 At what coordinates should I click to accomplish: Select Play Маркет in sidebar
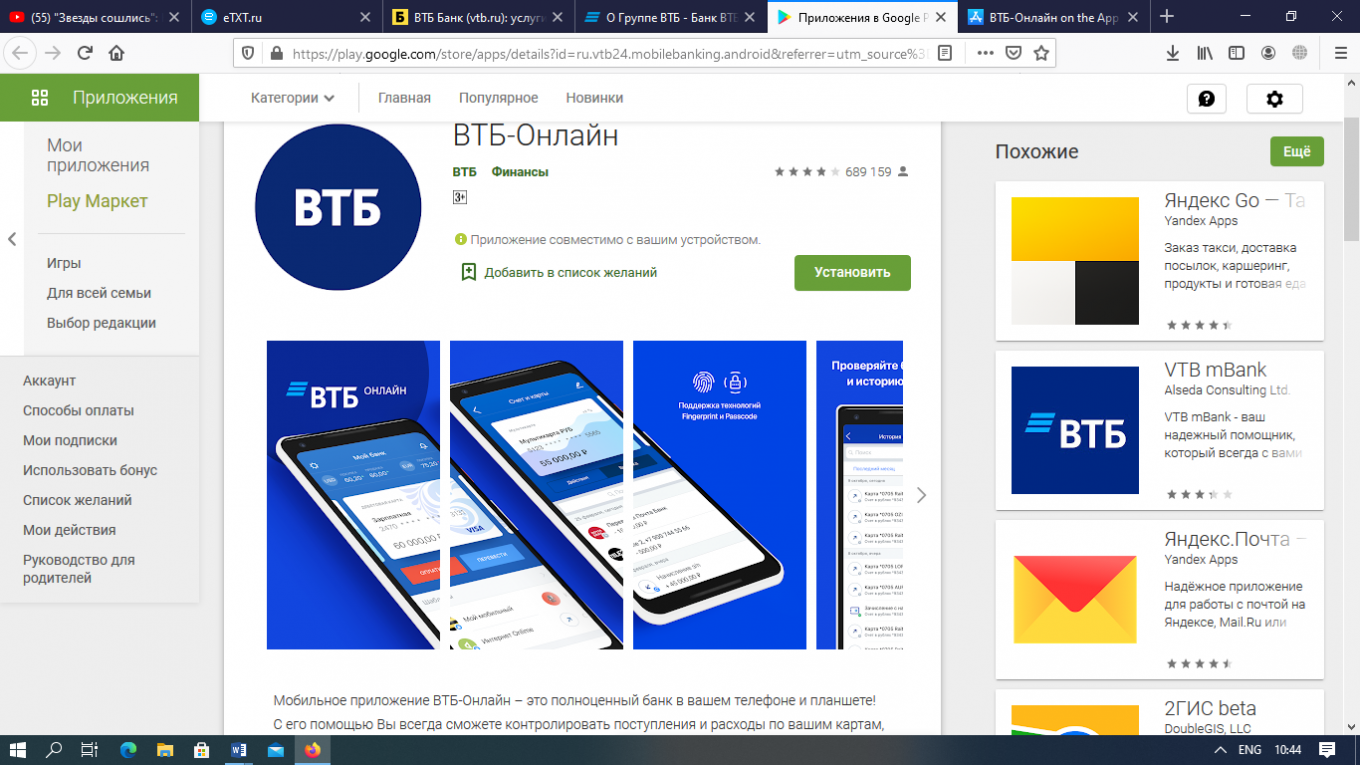click(x=97, y=201)
